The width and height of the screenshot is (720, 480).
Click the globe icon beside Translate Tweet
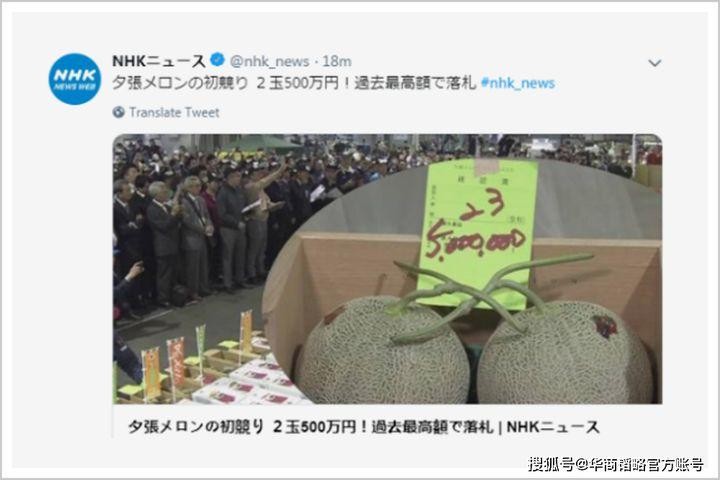(118, 112)
